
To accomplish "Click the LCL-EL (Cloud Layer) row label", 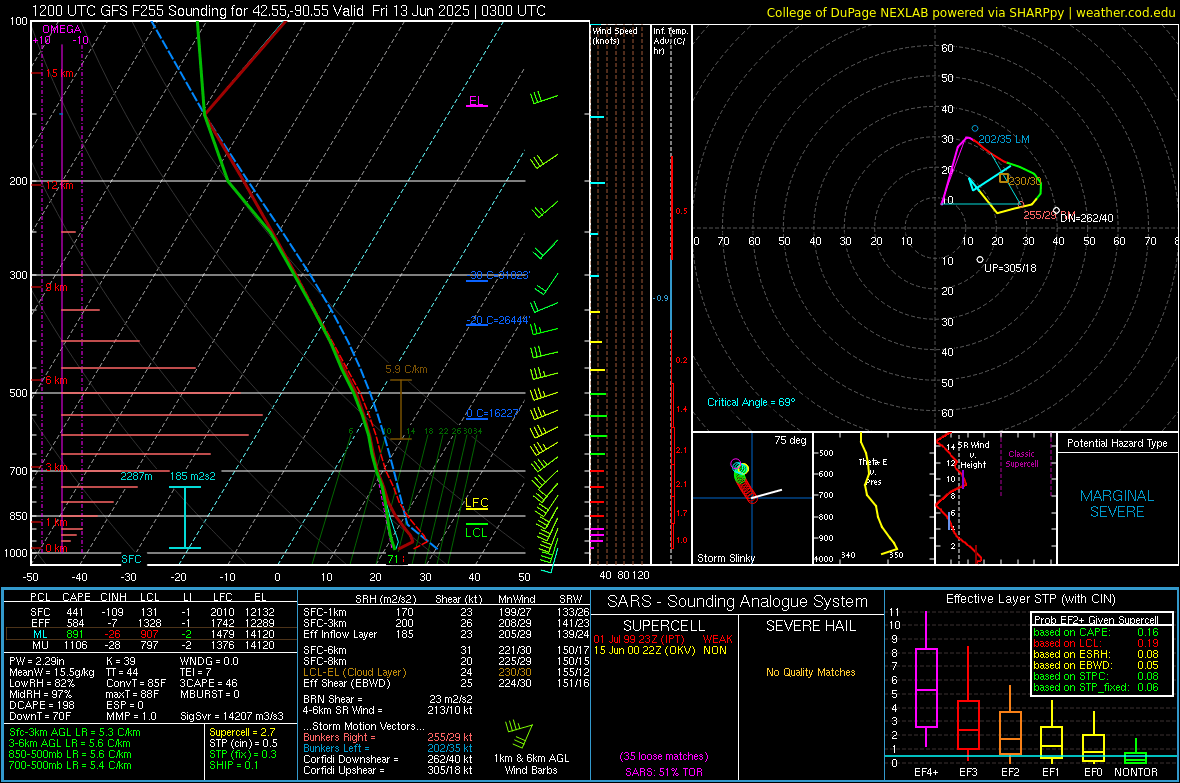I will pyautogui.click(x=354, y=672).
